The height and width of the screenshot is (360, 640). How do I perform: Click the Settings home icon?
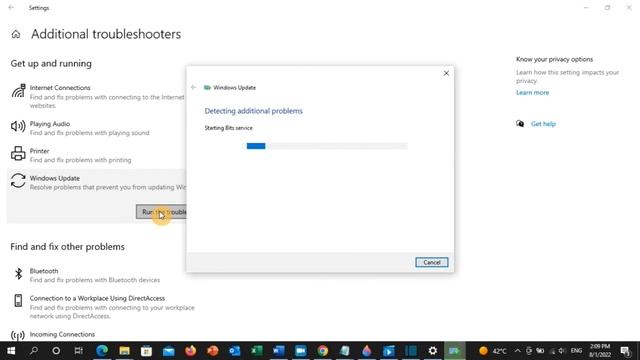tap(16, 34)
